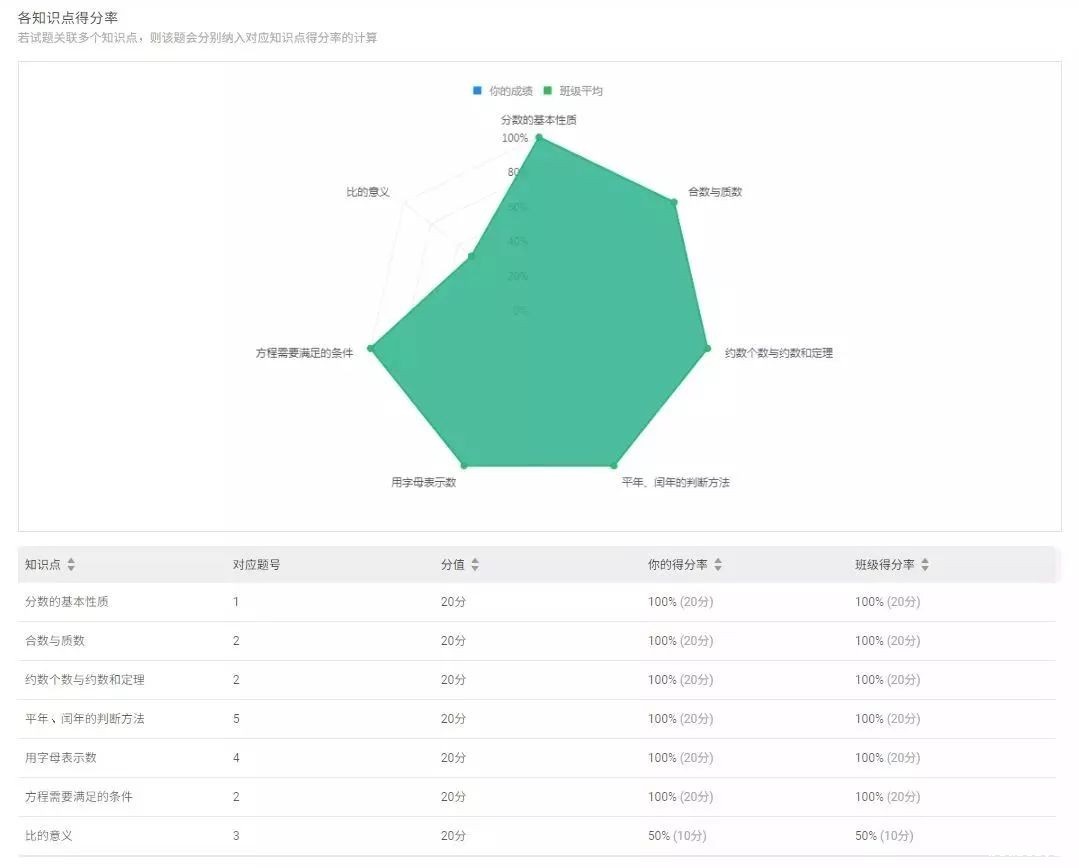Click the green filled radar area center
The height and width of the screenshot is (868, 1079).
click(x=539, y=330)
